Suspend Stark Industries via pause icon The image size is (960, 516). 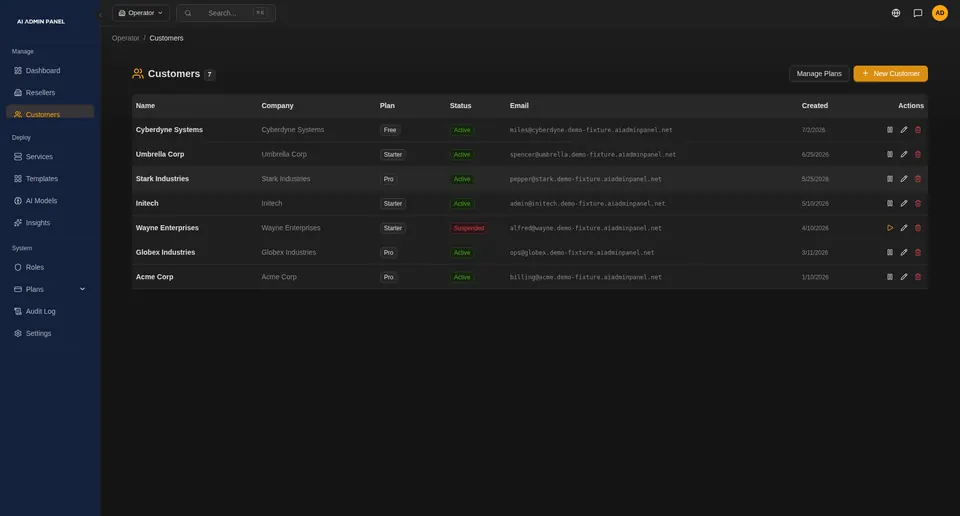(890, 179)
